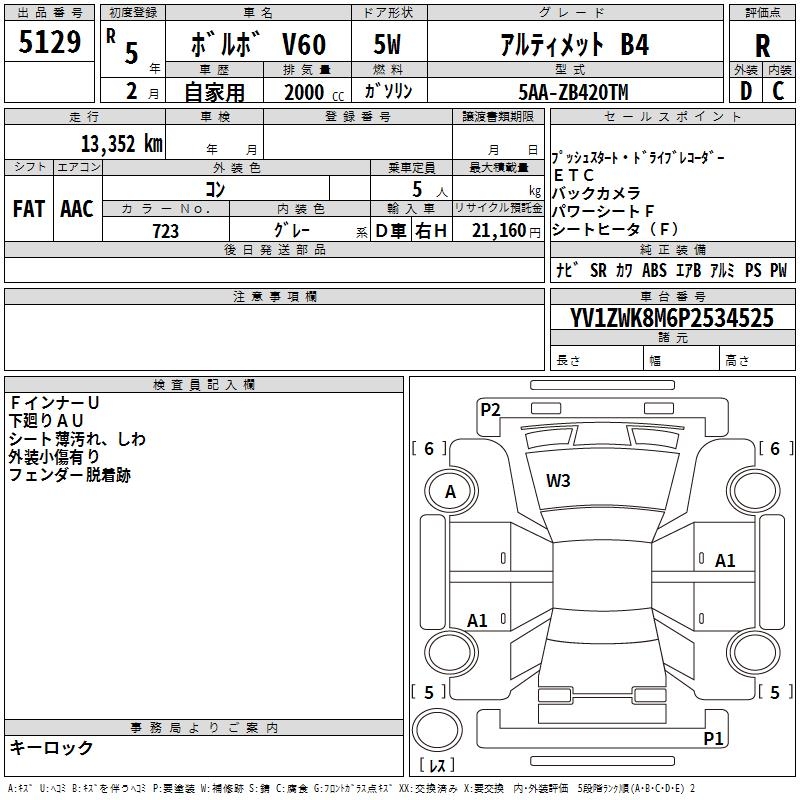Click 後日発送部品 header
This screenshot has width=800, height=800.
[274, 249]
